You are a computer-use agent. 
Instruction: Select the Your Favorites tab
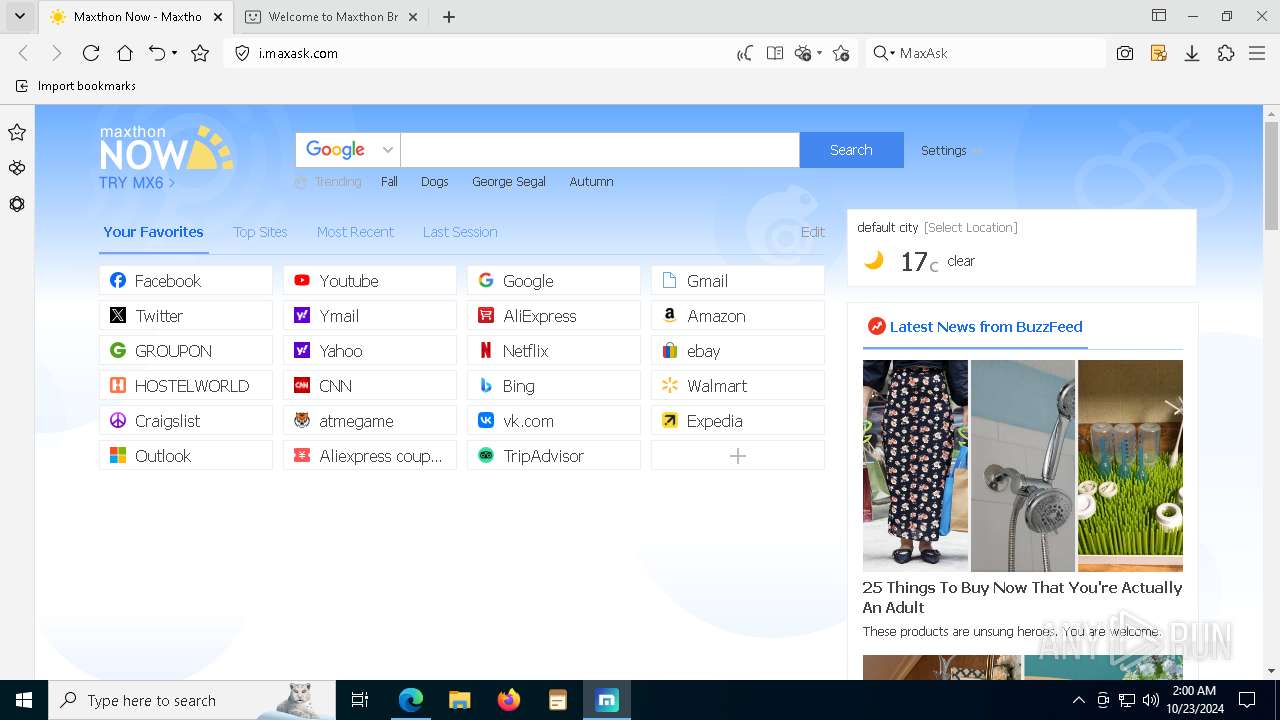[153, 232]
